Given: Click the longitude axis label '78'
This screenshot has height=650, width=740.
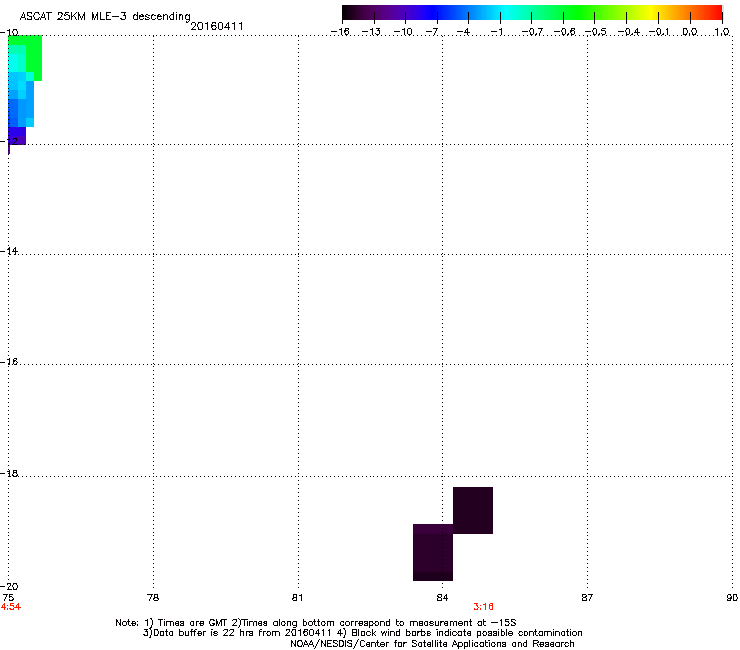Looking at the screenshot, I should tap(153, 598).
